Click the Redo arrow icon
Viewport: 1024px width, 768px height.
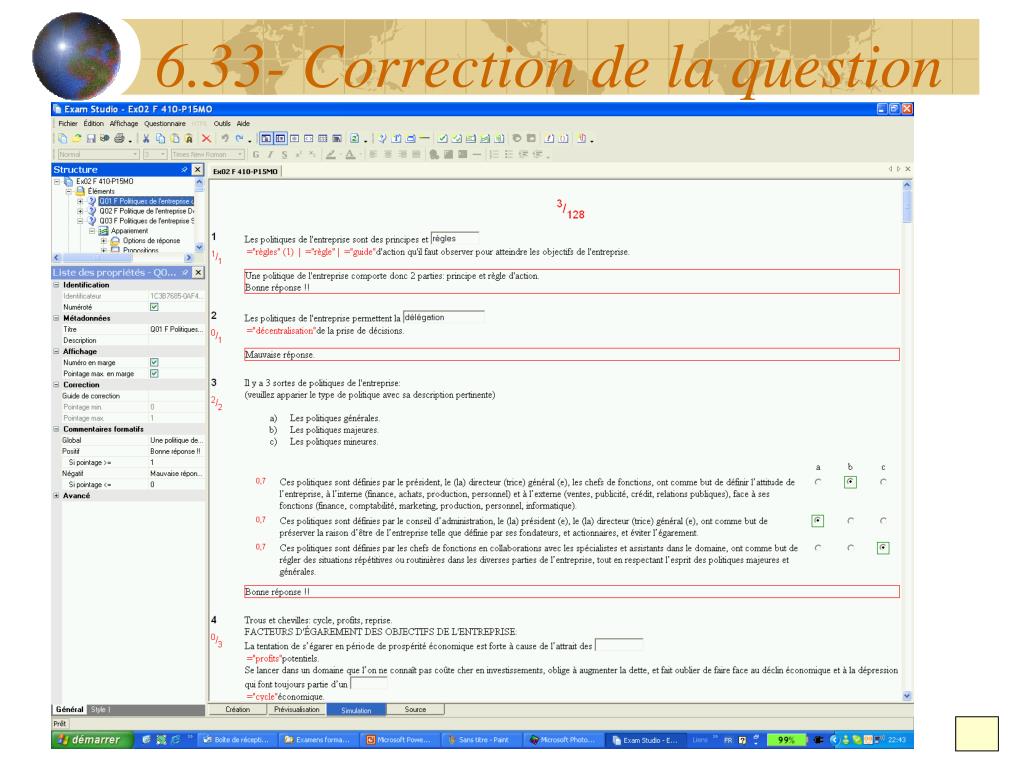coord(240,138)
